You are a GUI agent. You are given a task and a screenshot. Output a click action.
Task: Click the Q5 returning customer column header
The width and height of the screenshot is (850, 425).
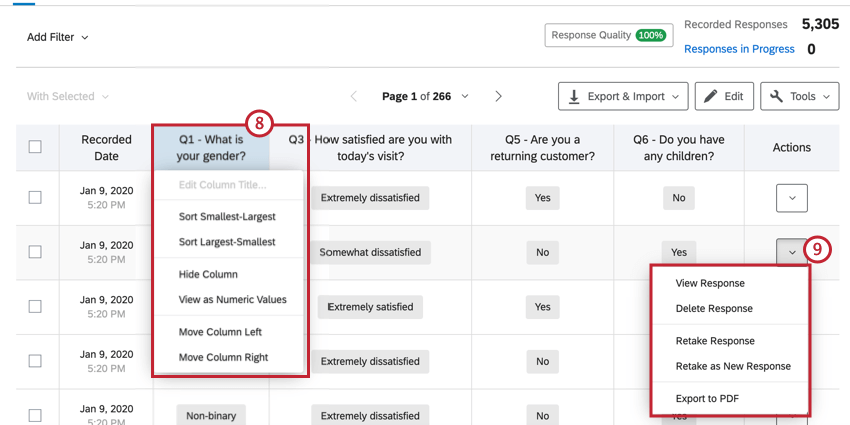coord(542,147)
